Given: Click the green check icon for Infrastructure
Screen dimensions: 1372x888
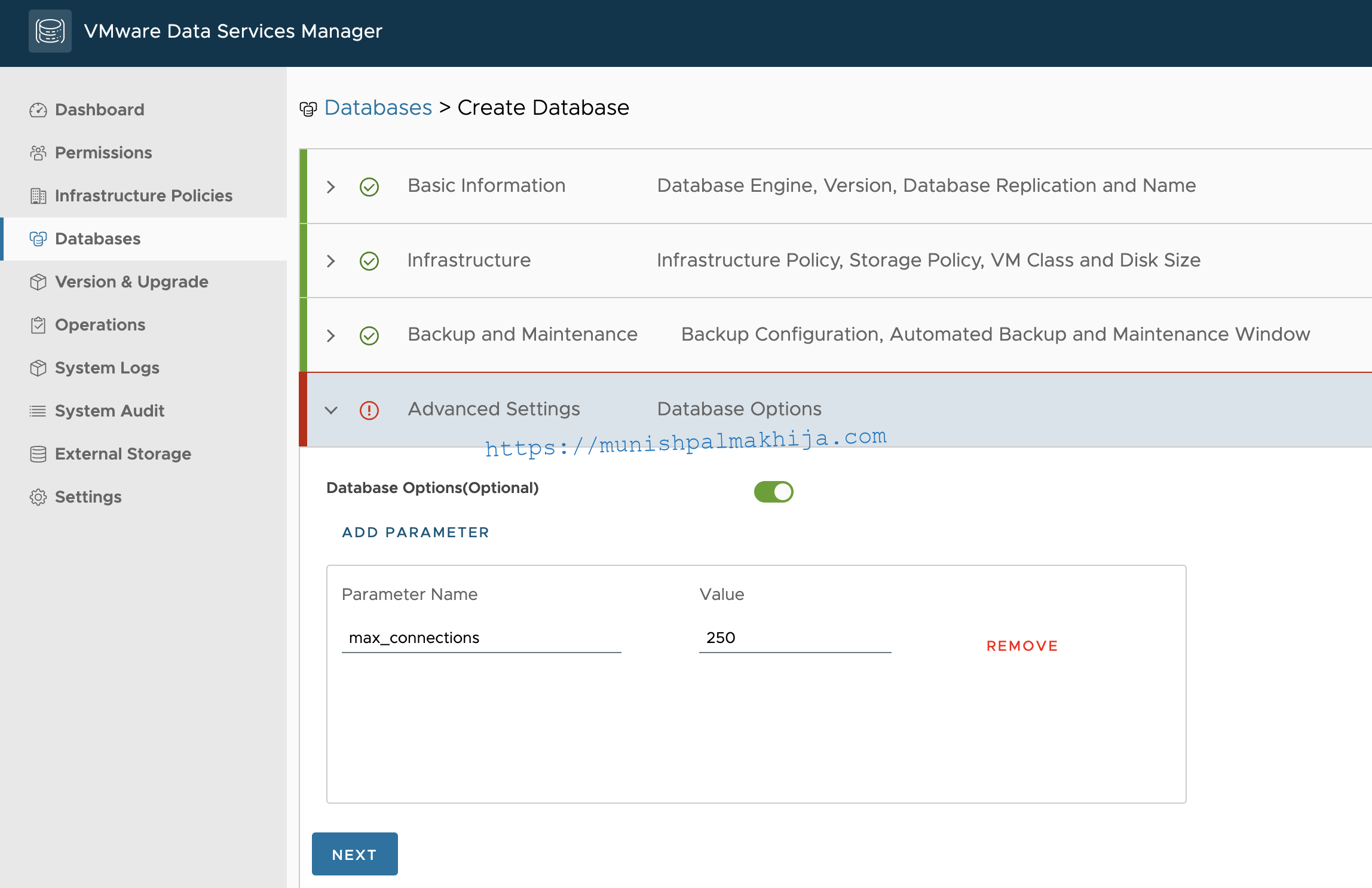Looking at the screenshot, I should (369, 261).
